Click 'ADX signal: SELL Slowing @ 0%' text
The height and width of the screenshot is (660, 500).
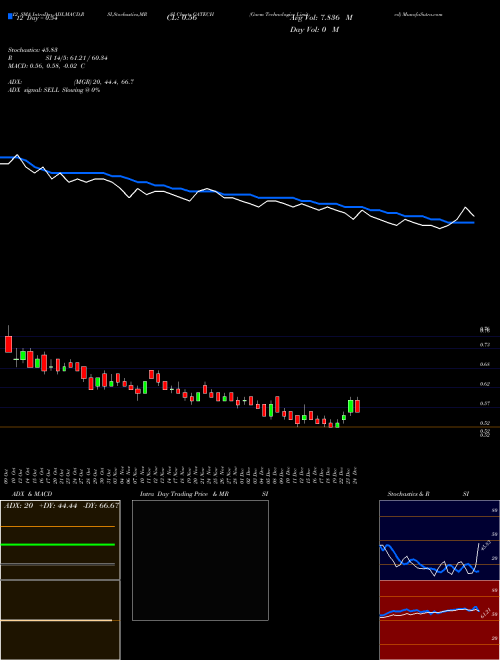54,90
